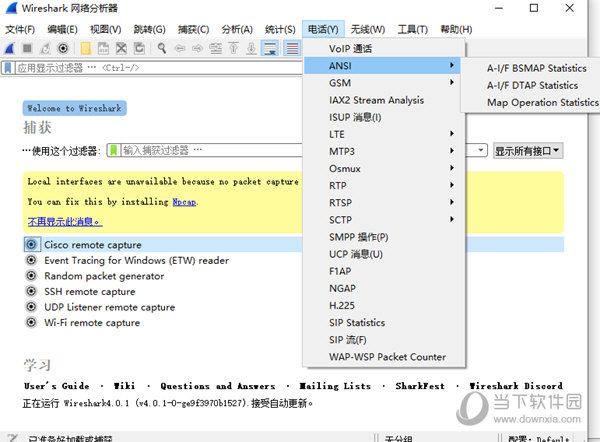Jump to first packet icon
600x442 pixels.
coord(233,49)
